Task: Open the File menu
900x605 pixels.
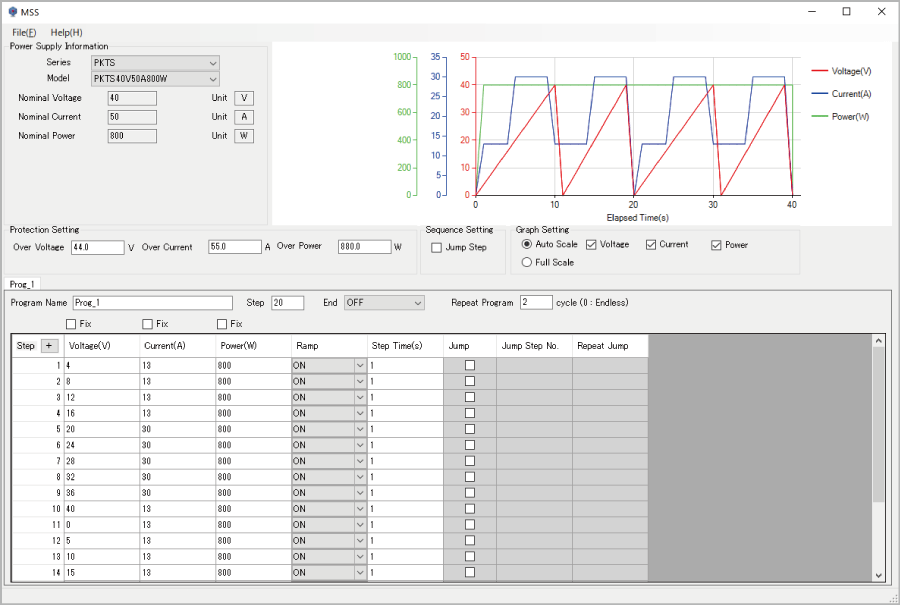Action: pos(24,32)
